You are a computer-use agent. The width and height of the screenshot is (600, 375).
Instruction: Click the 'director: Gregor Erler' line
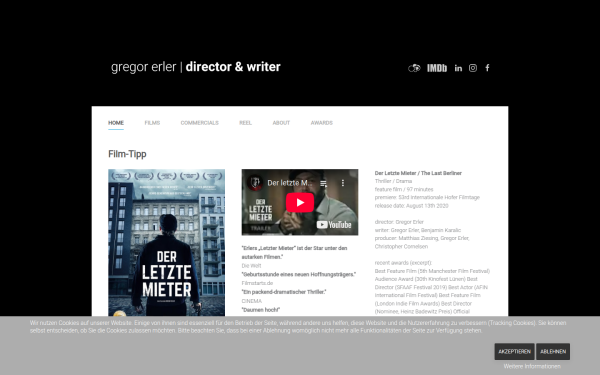pos(399,222)
